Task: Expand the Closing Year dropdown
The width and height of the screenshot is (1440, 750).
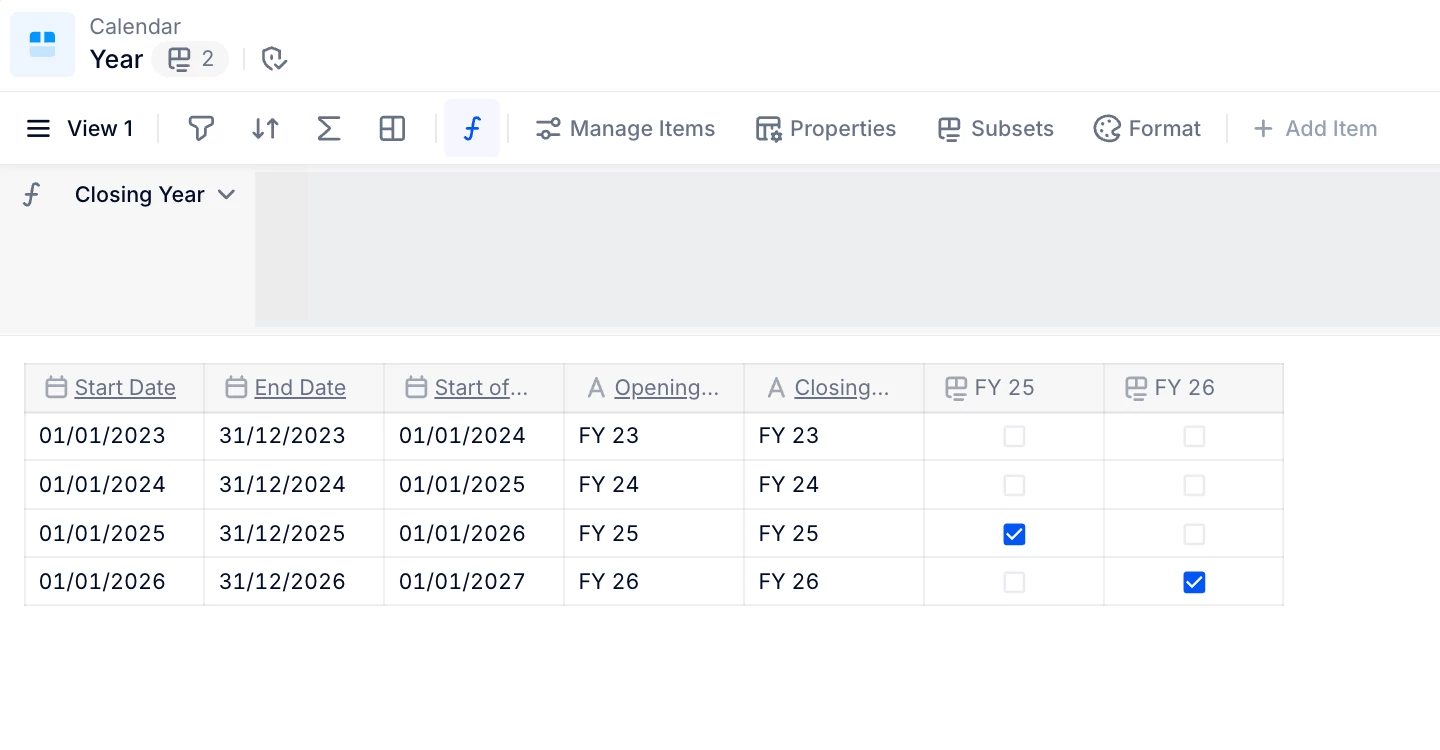Action: [227, 195]
